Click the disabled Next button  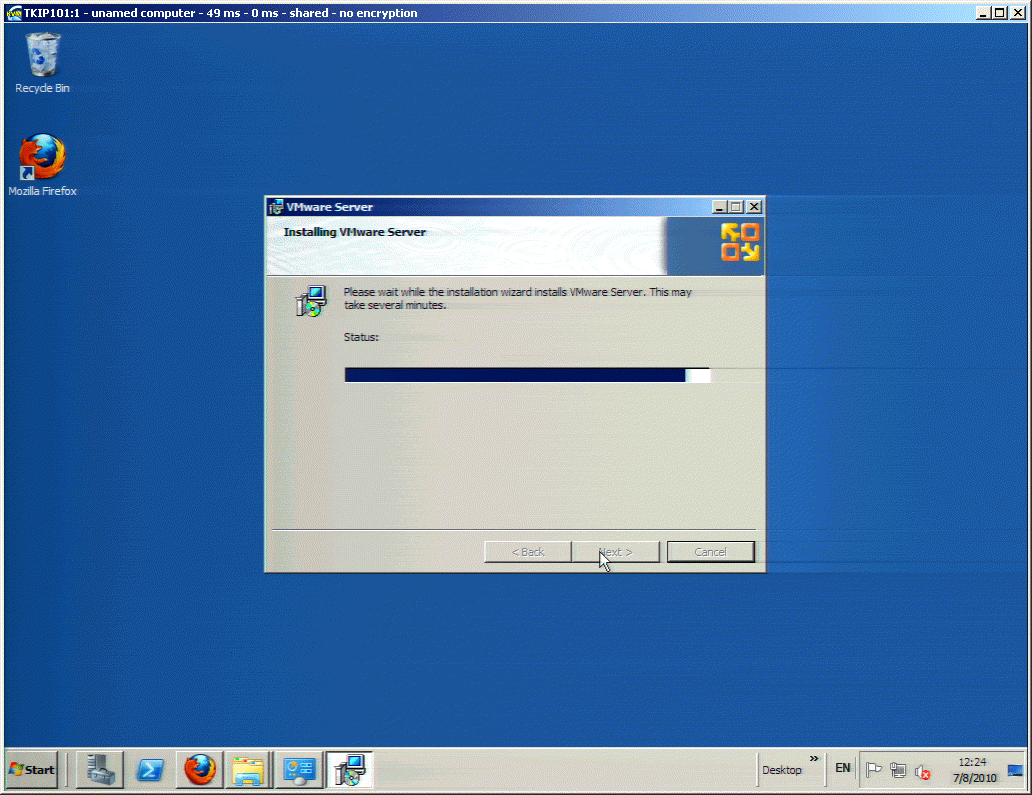click(616, 552)
